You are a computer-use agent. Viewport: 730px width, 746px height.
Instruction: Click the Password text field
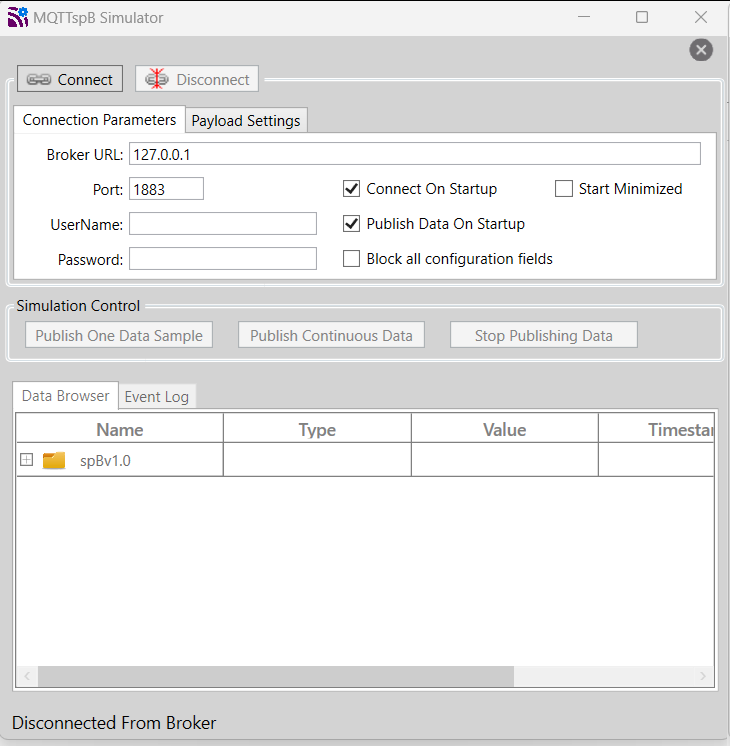pos(222,259)
